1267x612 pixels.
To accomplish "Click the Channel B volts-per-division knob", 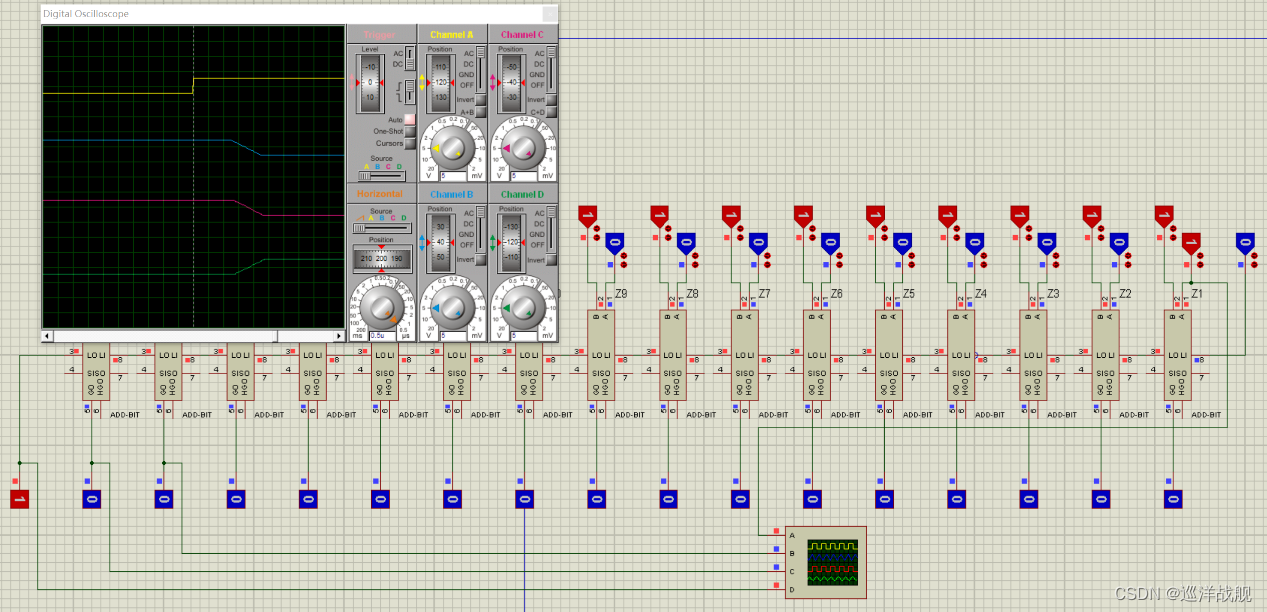I will point(452,308).
